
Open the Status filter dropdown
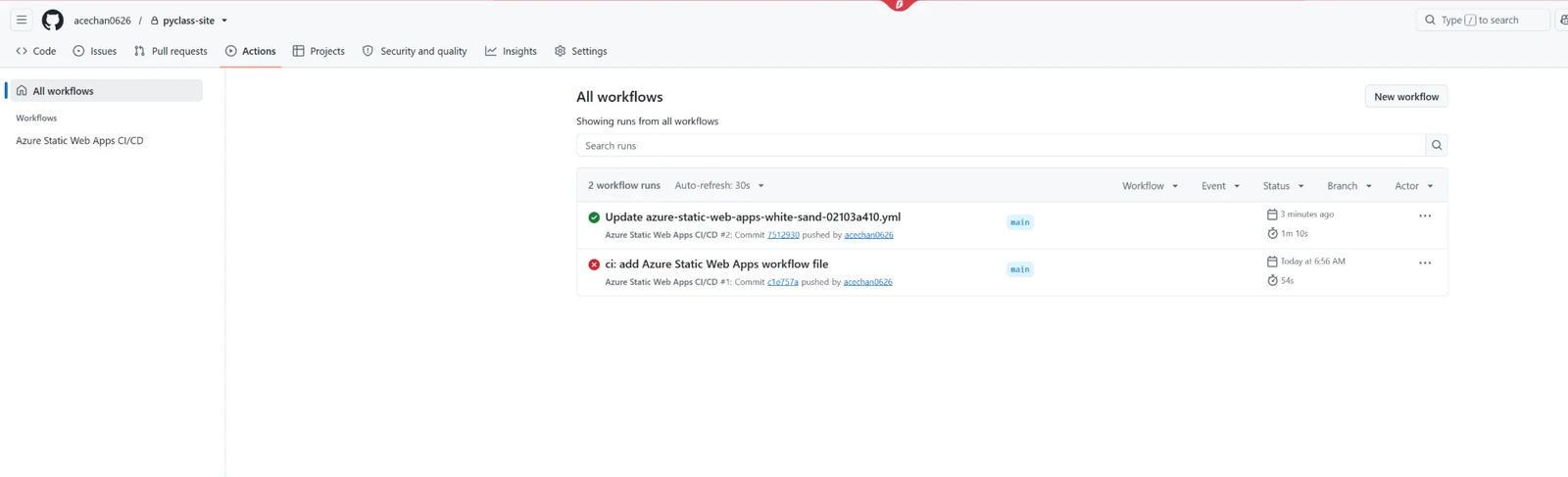(1283, 186)
